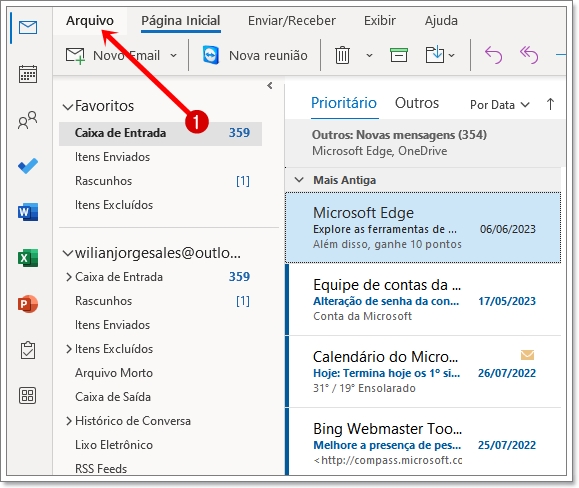Click the Reply All arrows icon
Image resolution: width=579 pixels, height=488 pixels.
(x=529, y=55)
